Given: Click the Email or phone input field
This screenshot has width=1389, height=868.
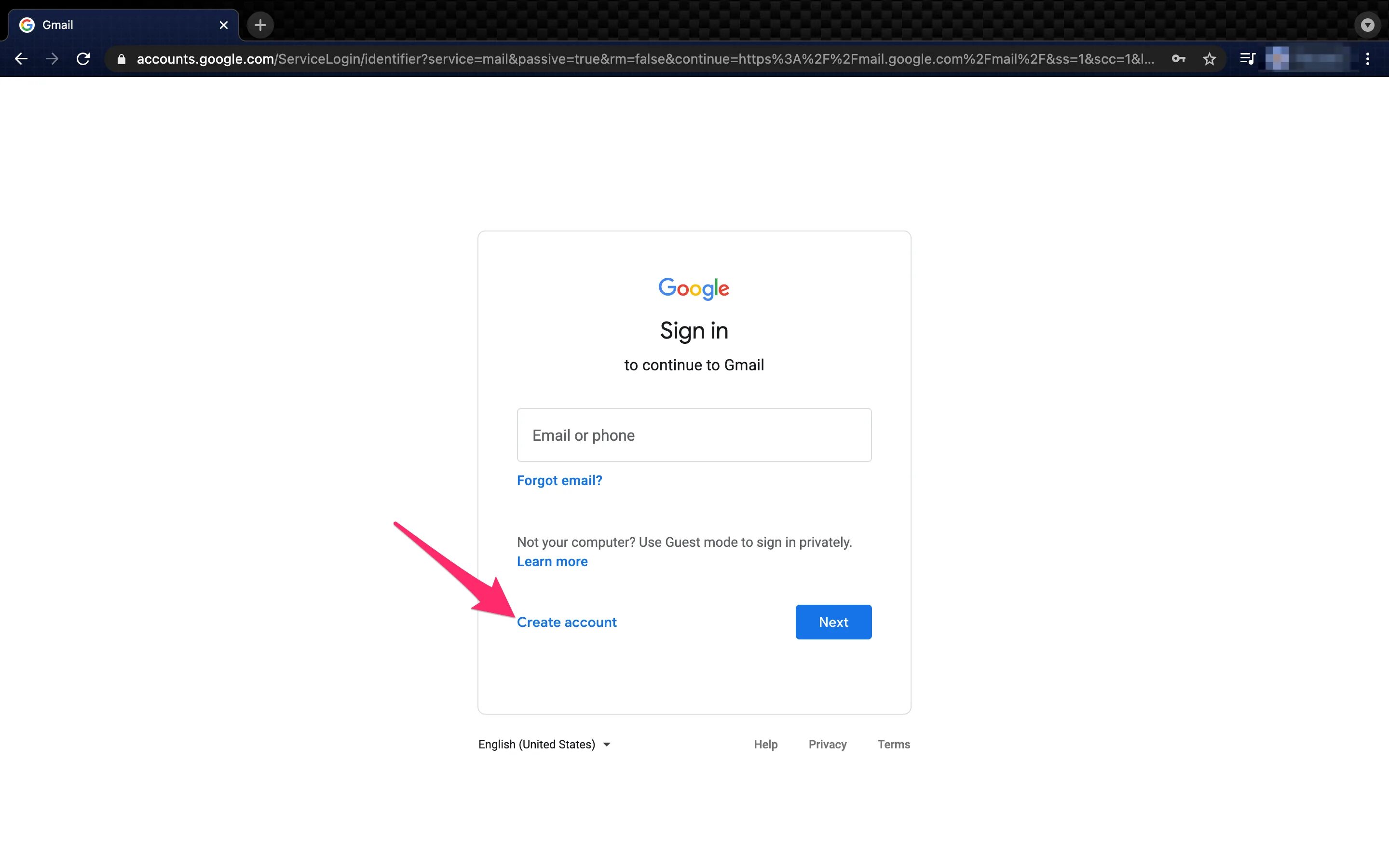Looking at the screenshot, I should (694, 435).
